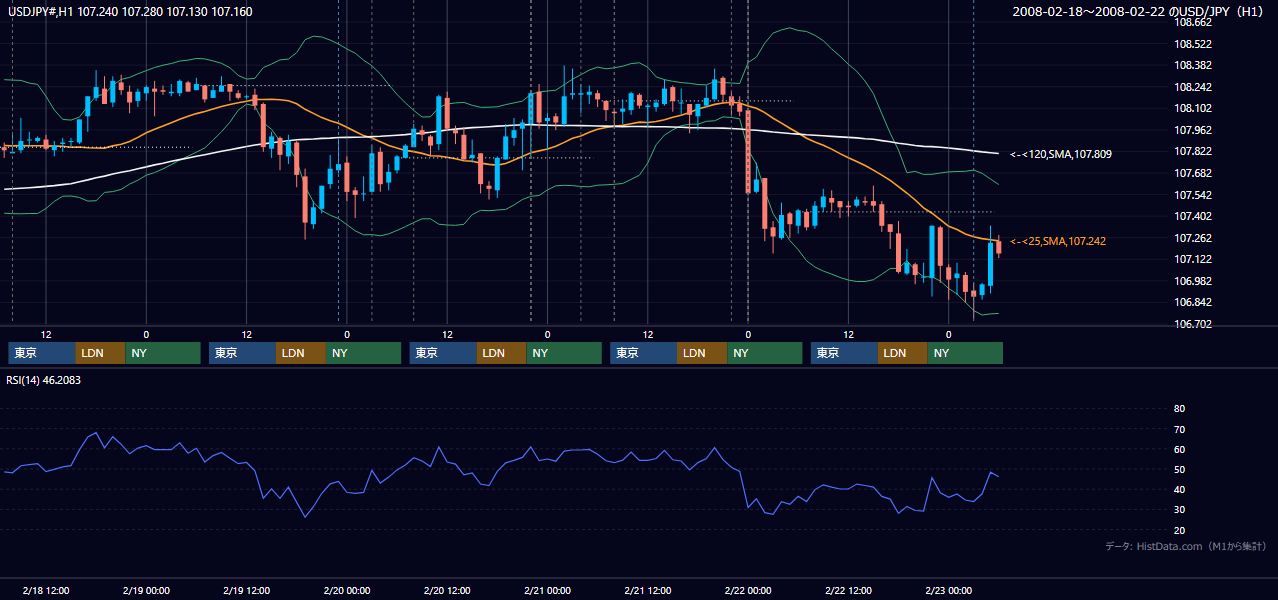This screenshot has height=600, width=1278.
Task: Click the RSI level 70 label
Action: point(1179,429)
